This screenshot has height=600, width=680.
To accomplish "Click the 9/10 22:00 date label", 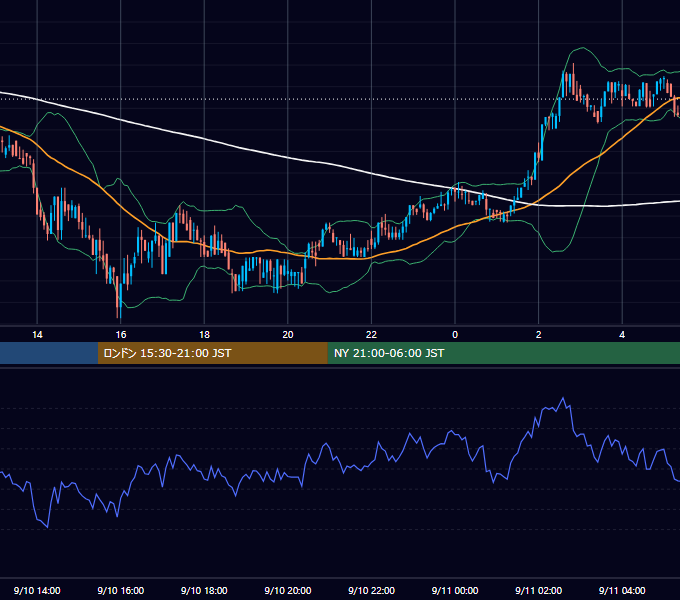I will pyautogui.click(x=371, y=590).
